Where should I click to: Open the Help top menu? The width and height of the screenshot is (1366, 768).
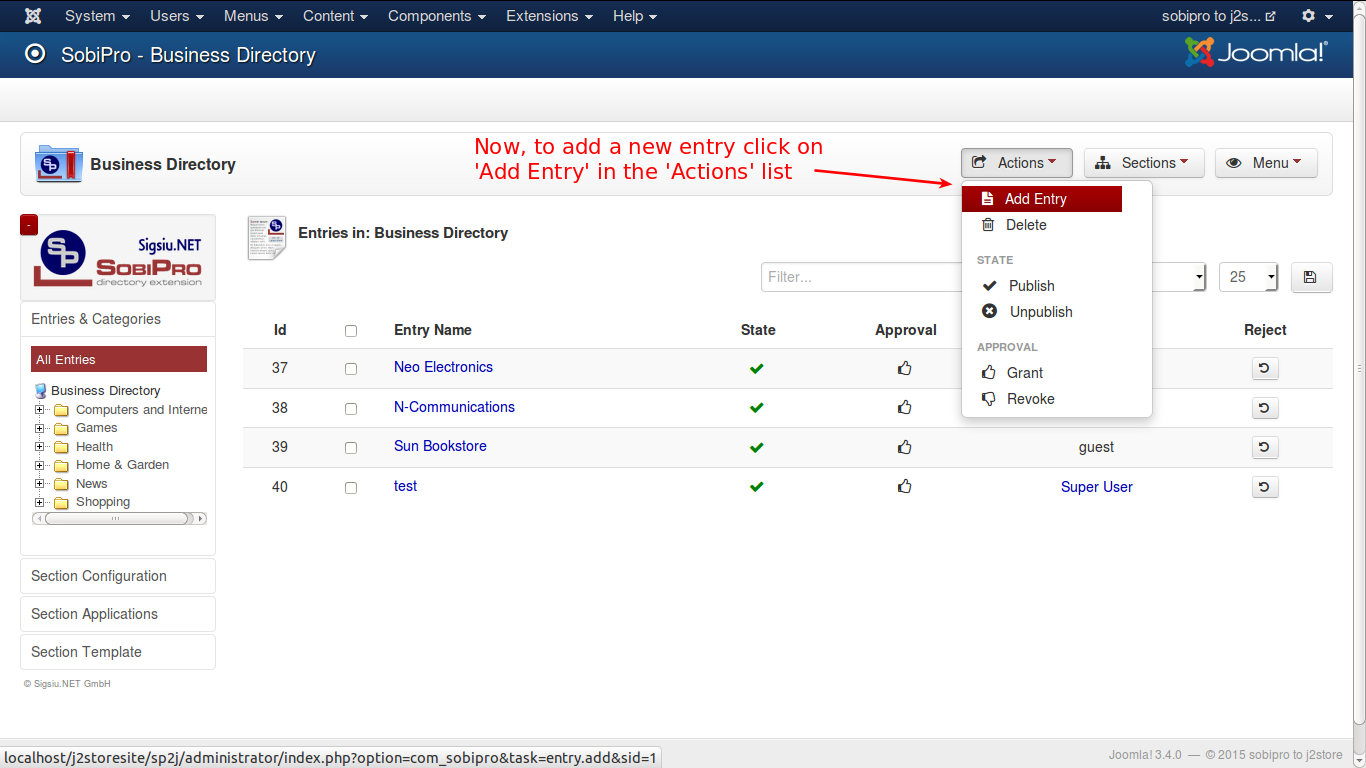(635, 16)
